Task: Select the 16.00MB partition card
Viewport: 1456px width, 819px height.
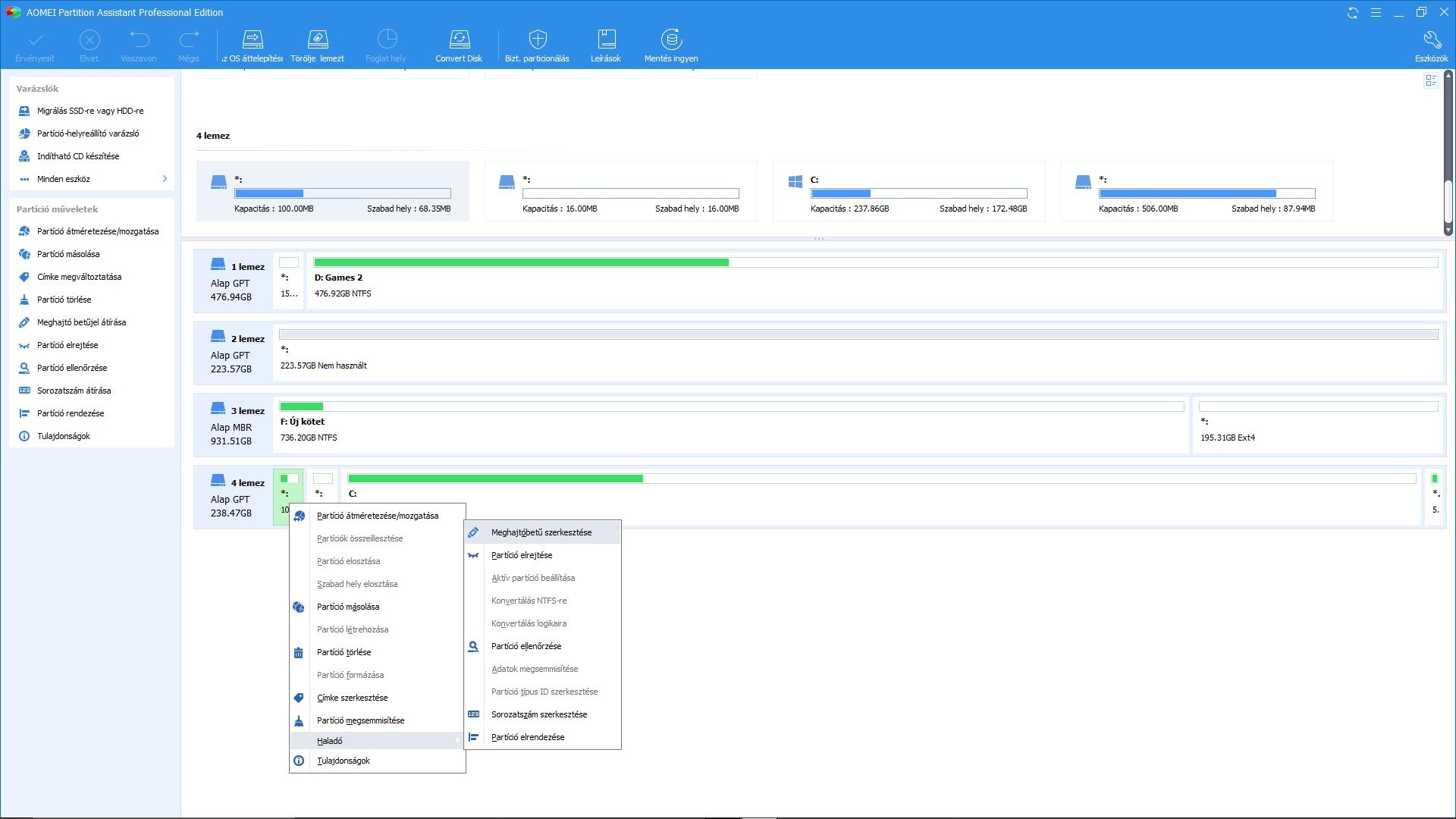Action: click(x=620, y=191)
